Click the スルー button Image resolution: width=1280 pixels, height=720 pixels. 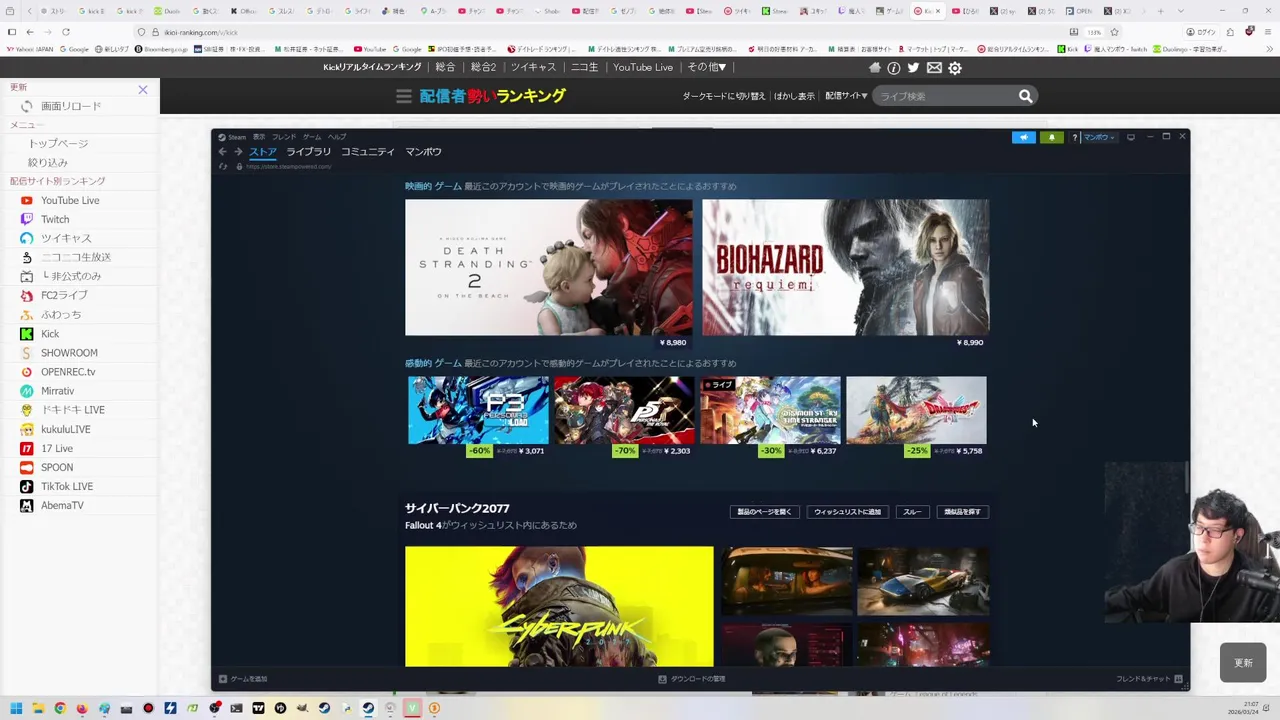coord(912,512)
